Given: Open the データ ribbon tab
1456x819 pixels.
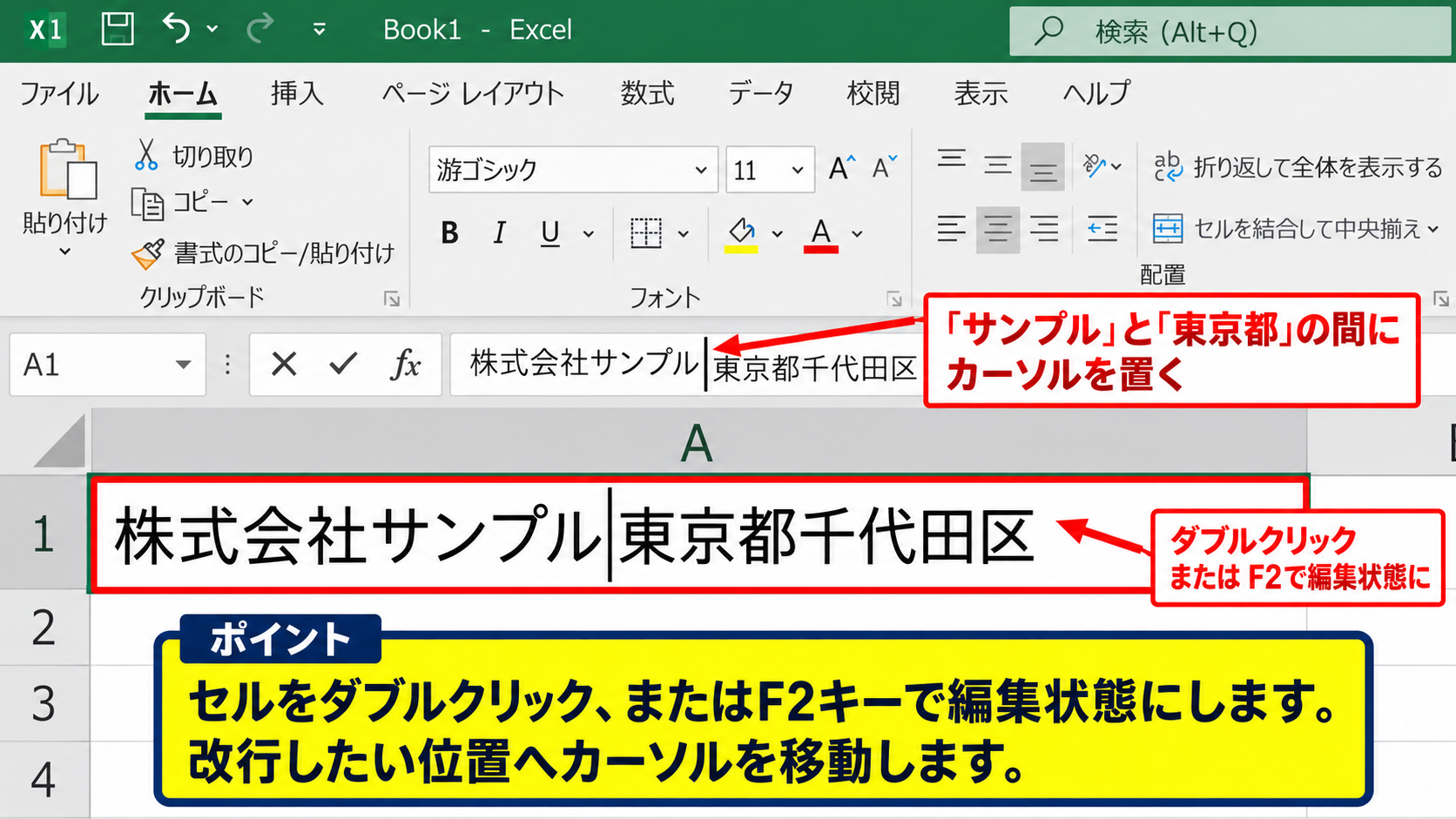Looking at the screenshot, I should [761, 93].
